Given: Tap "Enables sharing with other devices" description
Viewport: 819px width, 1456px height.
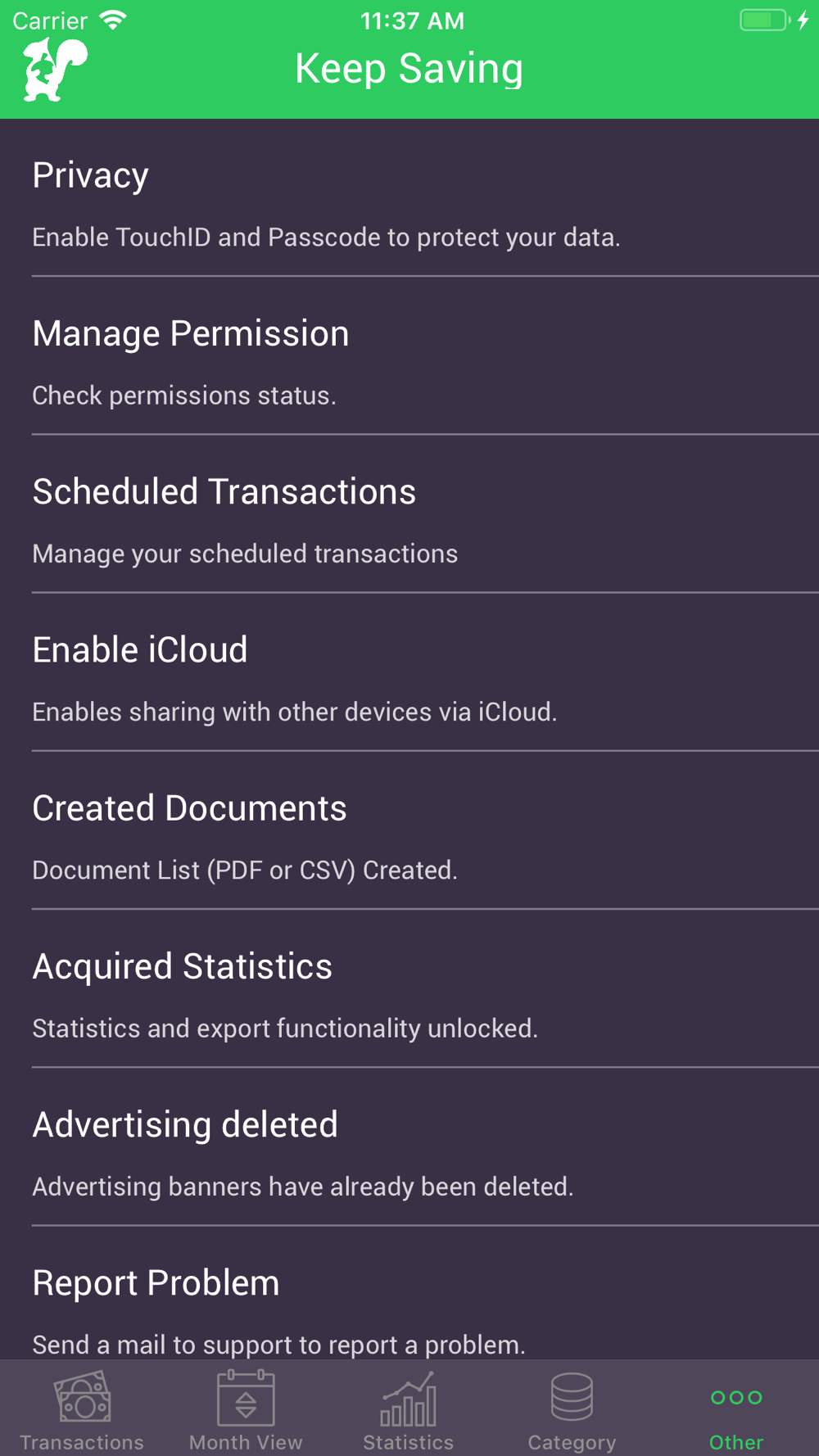Looking at the screenshot, I should (x=294, y=712).
